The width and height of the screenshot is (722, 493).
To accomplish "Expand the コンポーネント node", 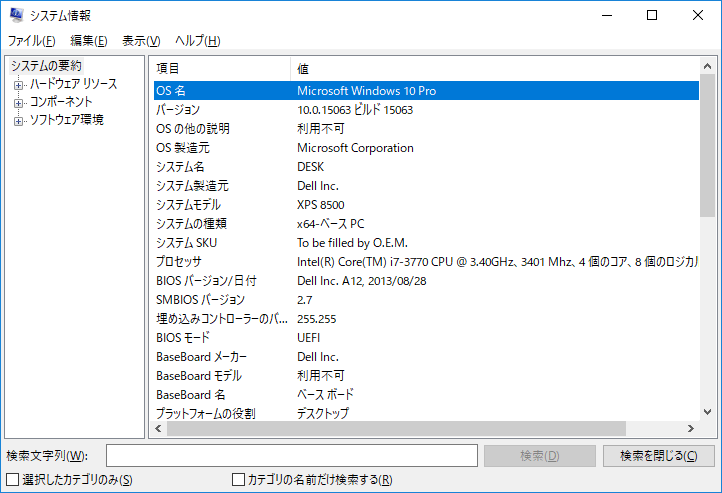I will click(x=18, y=103).
